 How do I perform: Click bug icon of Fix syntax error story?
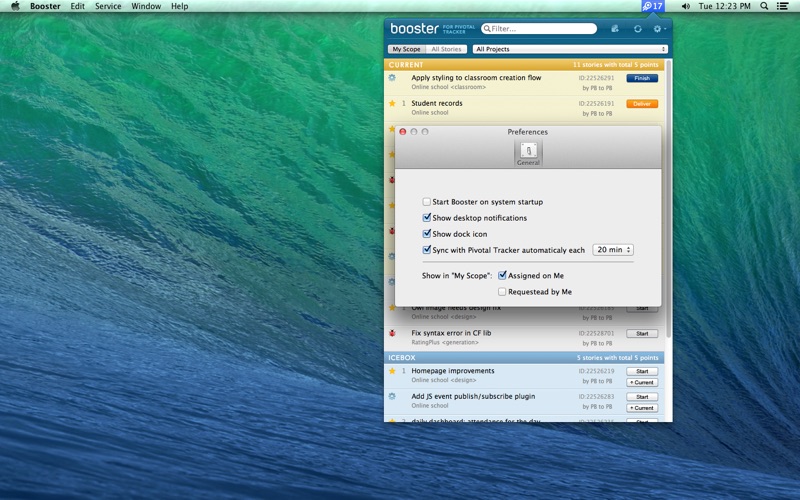tap(392, 333)
